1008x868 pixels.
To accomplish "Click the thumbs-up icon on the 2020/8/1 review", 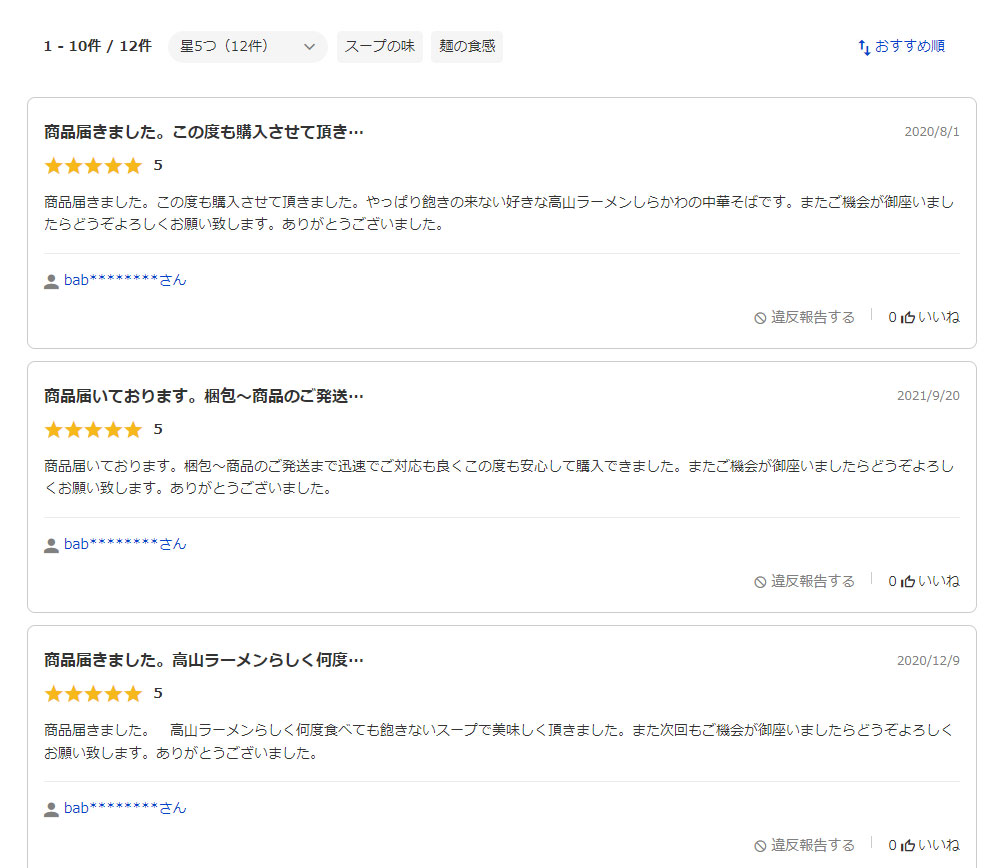I will point(908,318).
